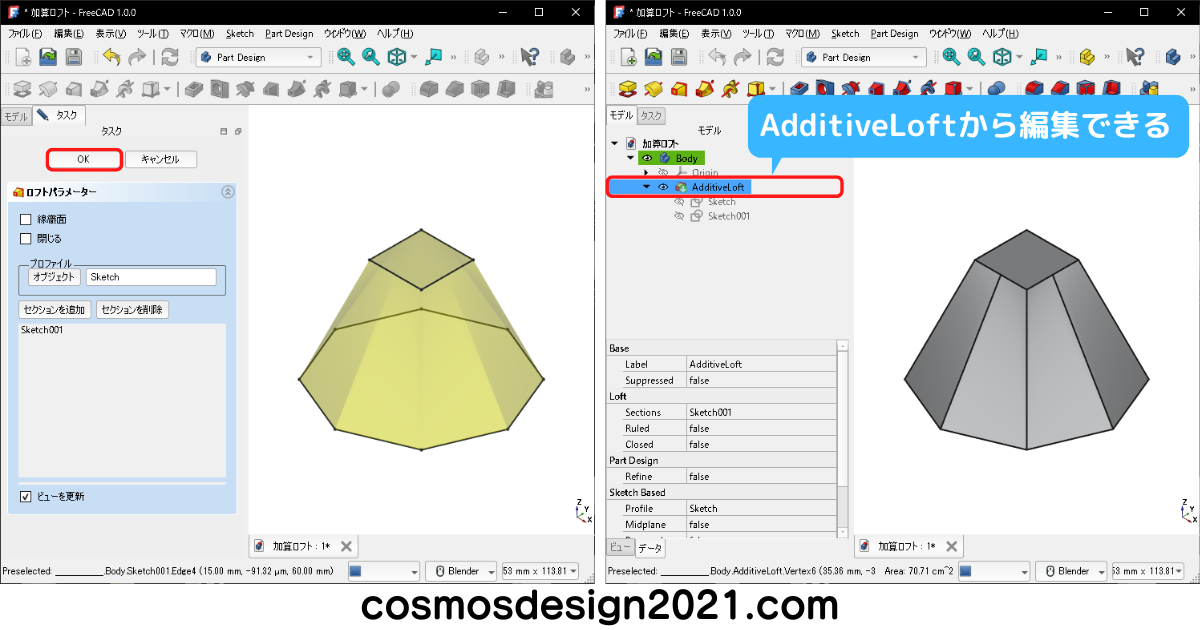Toggle the eye icon beside AdditiveLoft
Viewport: 1200px width, 630px height.
[x=662, y=187]
